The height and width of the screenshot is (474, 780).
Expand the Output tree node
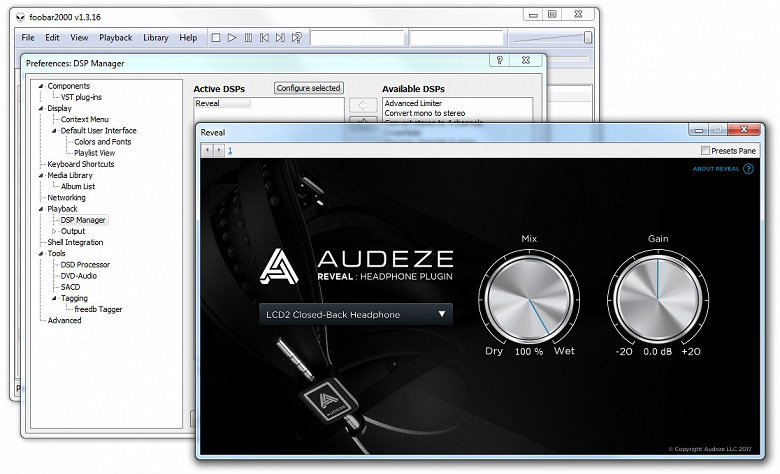(54, 231)
